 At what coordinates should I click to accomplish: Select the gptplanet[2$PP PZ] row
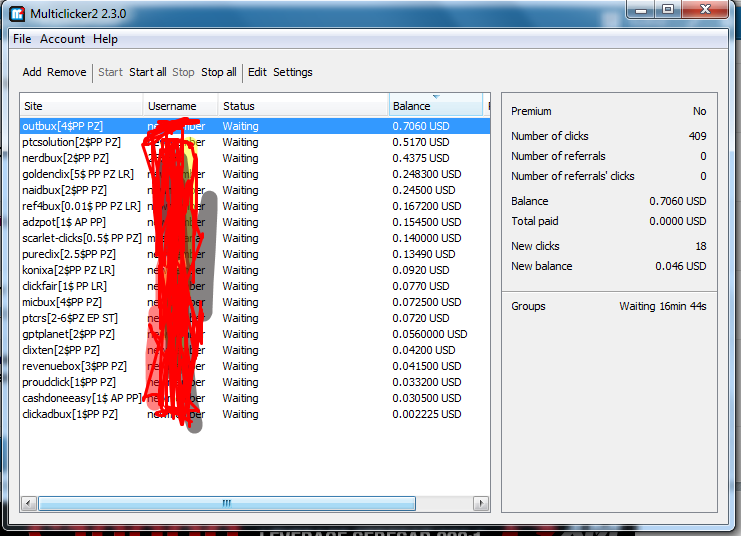255,334
